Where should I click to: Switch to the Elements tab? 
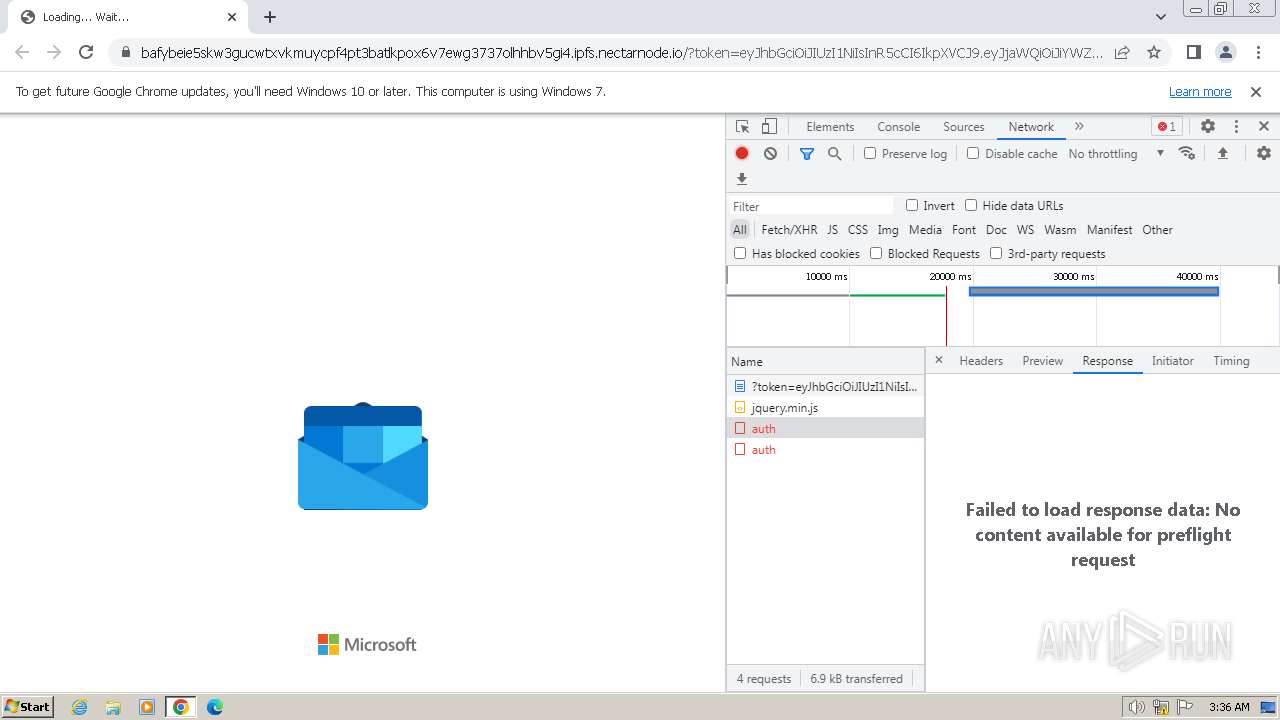point(830,126)
